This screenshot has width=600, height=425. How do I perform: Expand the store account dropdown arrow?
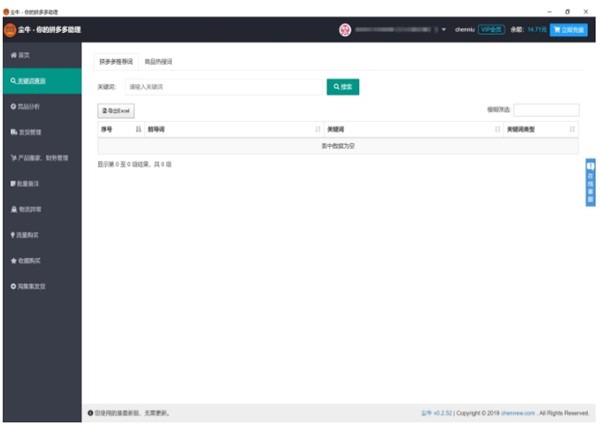pos(443,29)
